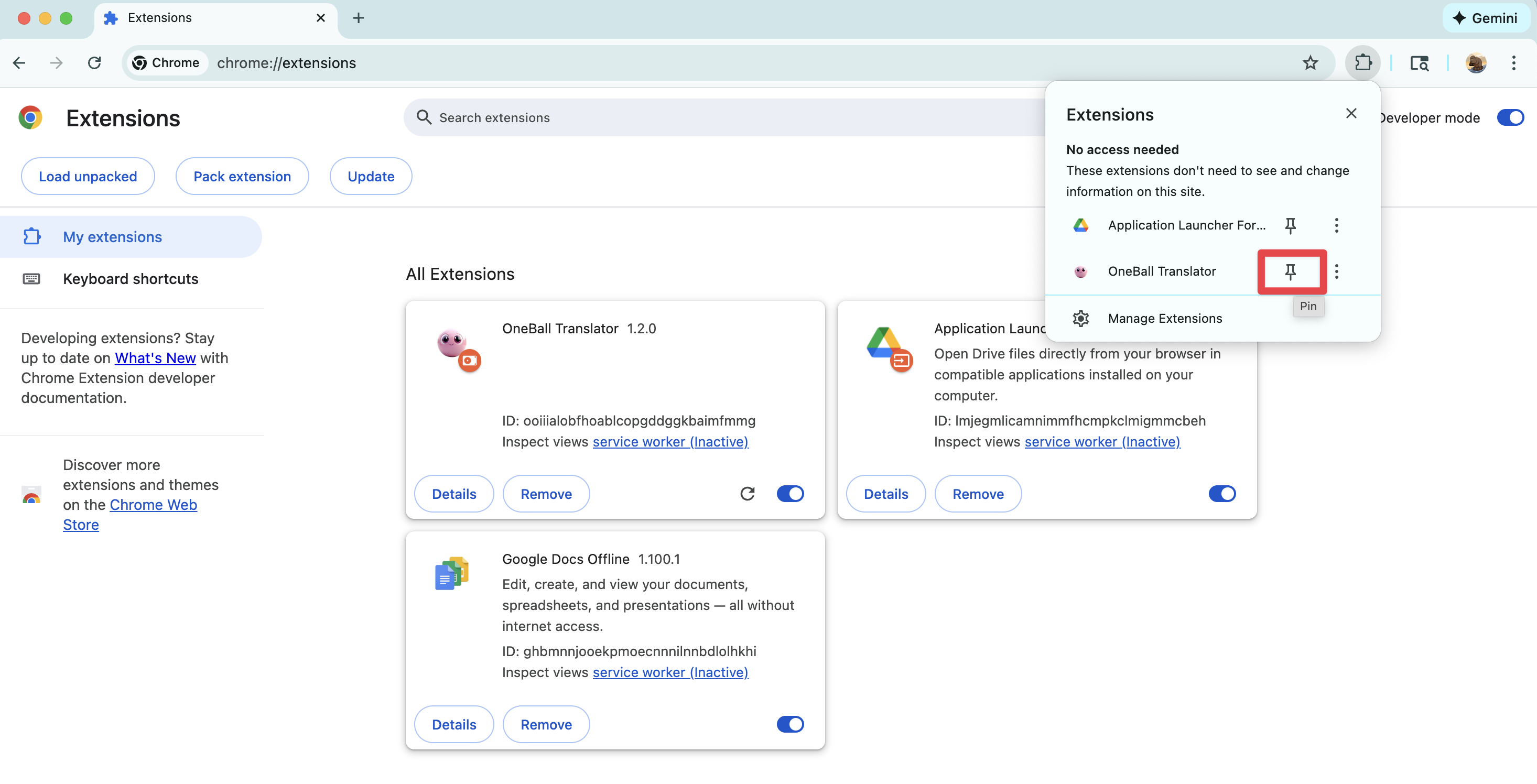Image resolution: width=1537 pixels, height=784 pixels.
Task: Reload the OneBall Translator extension
Action: click(747, 494)
